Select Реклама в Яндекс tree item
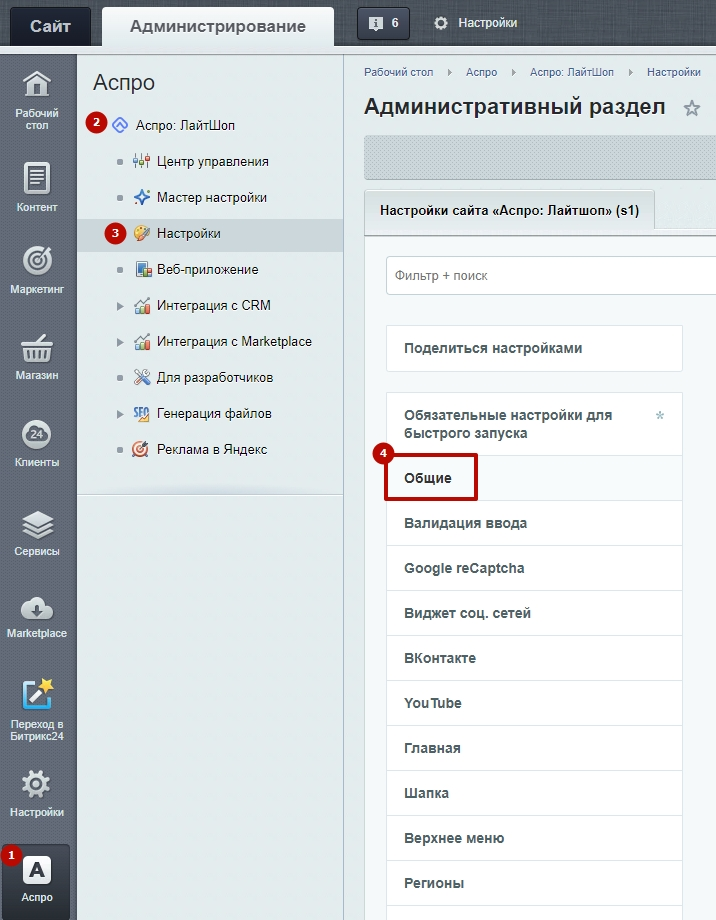Screen dimensions: 716x920 pos(212,449)
